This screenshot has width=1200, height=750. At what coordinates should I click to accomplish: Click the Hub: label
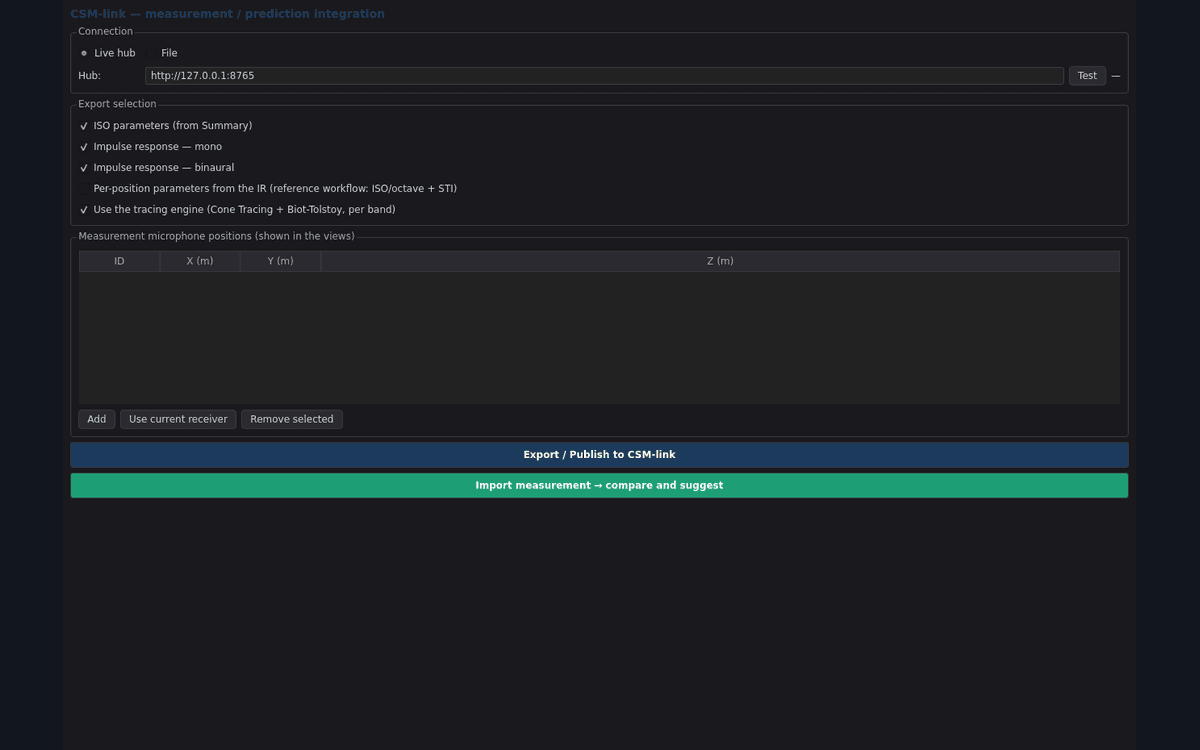[90, 76]
